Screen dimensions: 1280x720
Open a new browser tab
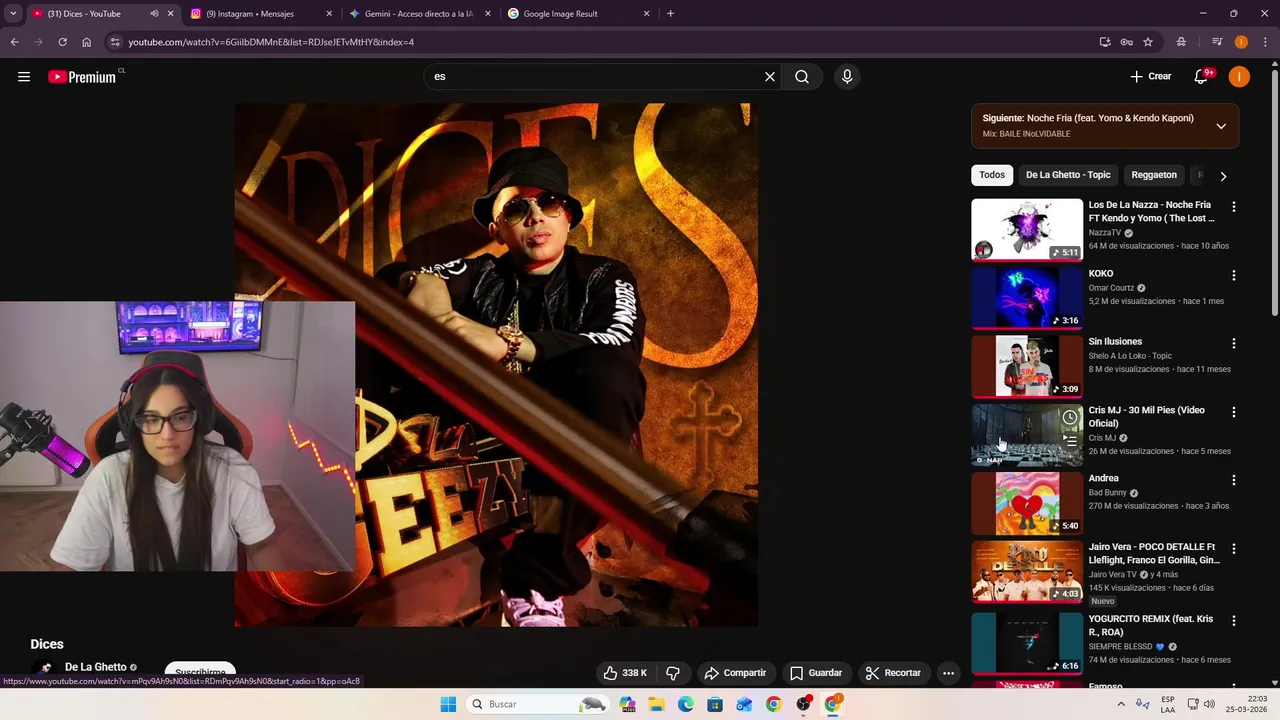[x=670, y=14]
